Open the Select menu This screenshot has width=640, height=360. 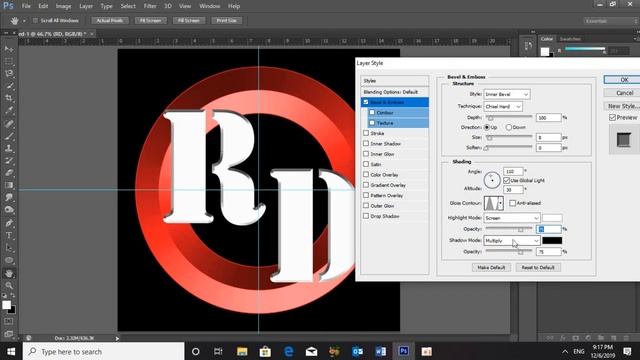click(x=128, y=6)
